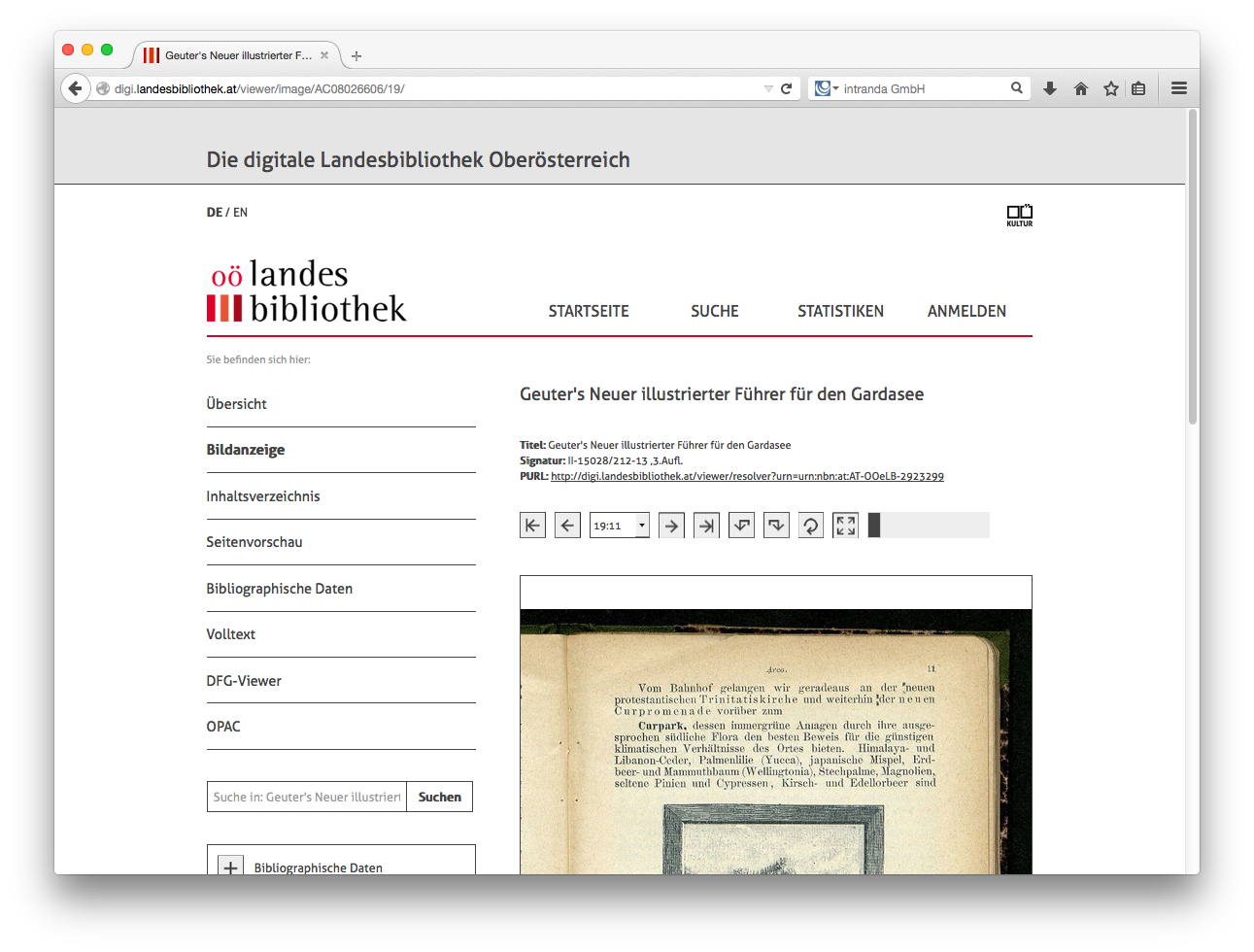Reset image rotation
This screenshot has height=952, width=1254.
(x=810, y=526)
